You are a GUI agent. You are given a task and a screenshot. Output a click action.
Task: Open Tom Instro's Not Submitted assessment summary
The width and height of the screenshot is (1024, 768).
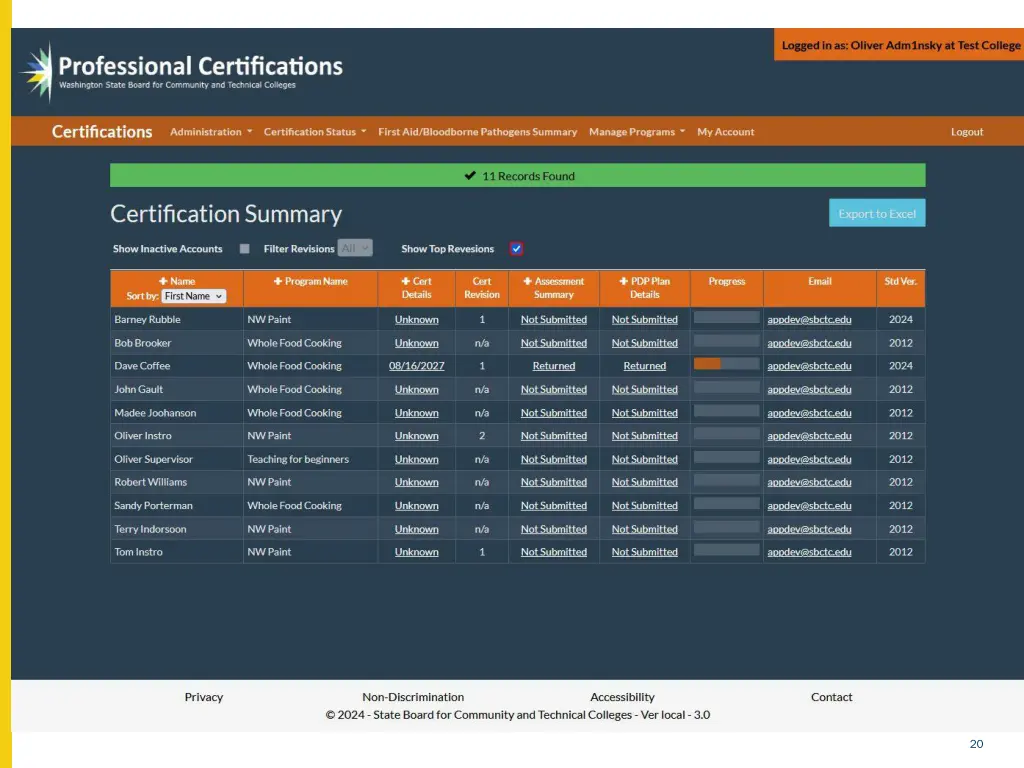pyautogui.click(x=554, y=552)
